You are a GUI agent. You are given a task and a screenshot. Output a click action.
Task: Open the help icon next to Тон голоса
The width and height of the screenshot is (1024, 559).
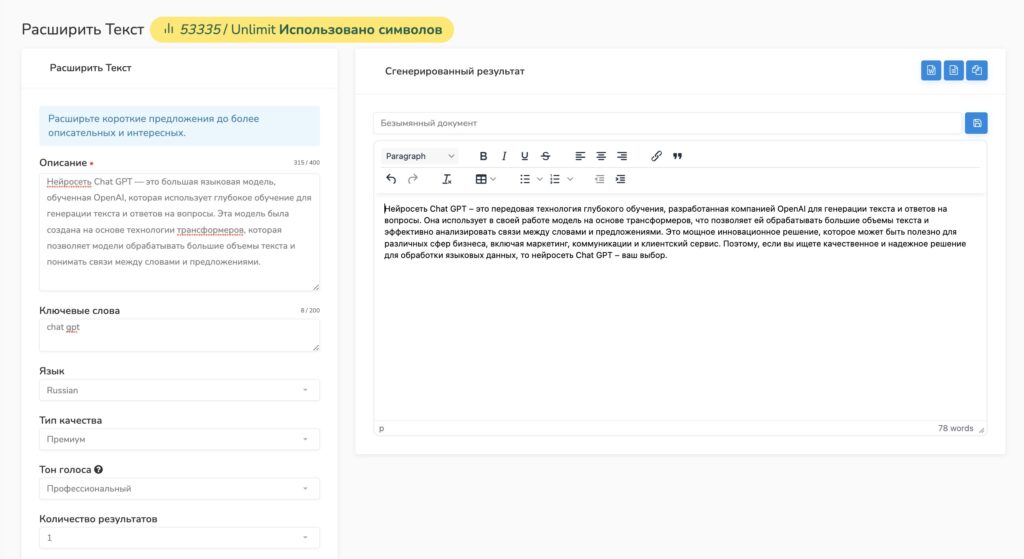click(x=99, y=470)
